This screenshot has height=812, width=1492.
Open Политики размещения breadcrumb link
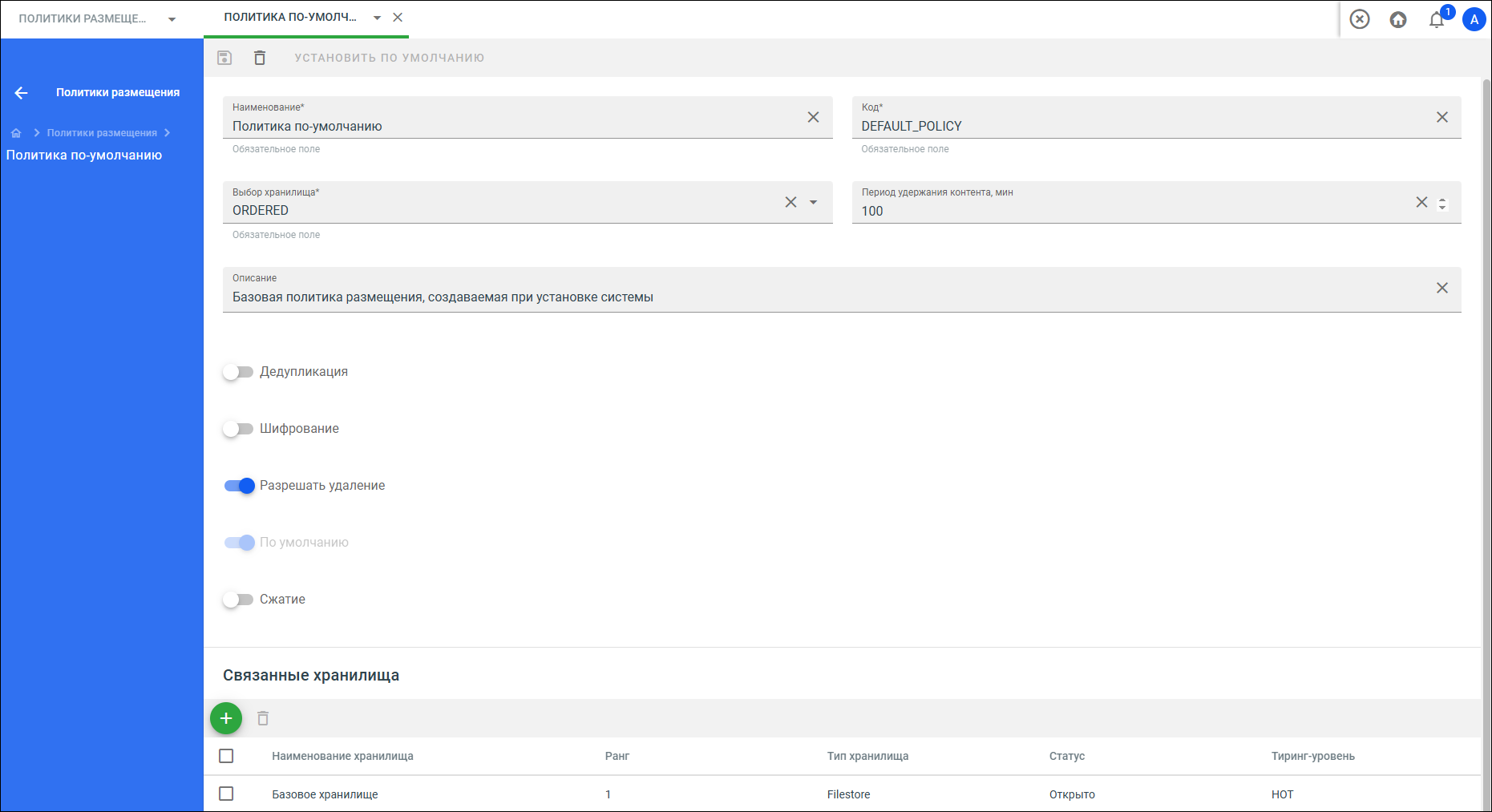click(102, 133)
